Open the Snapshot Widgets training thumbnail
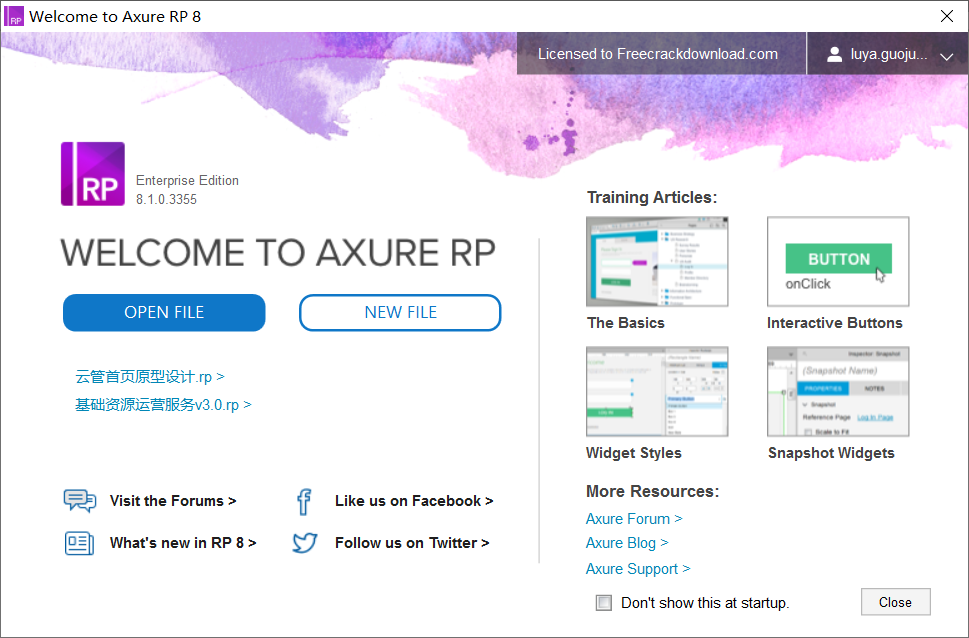This screenshot has height=638, width=969. point(838,391)
